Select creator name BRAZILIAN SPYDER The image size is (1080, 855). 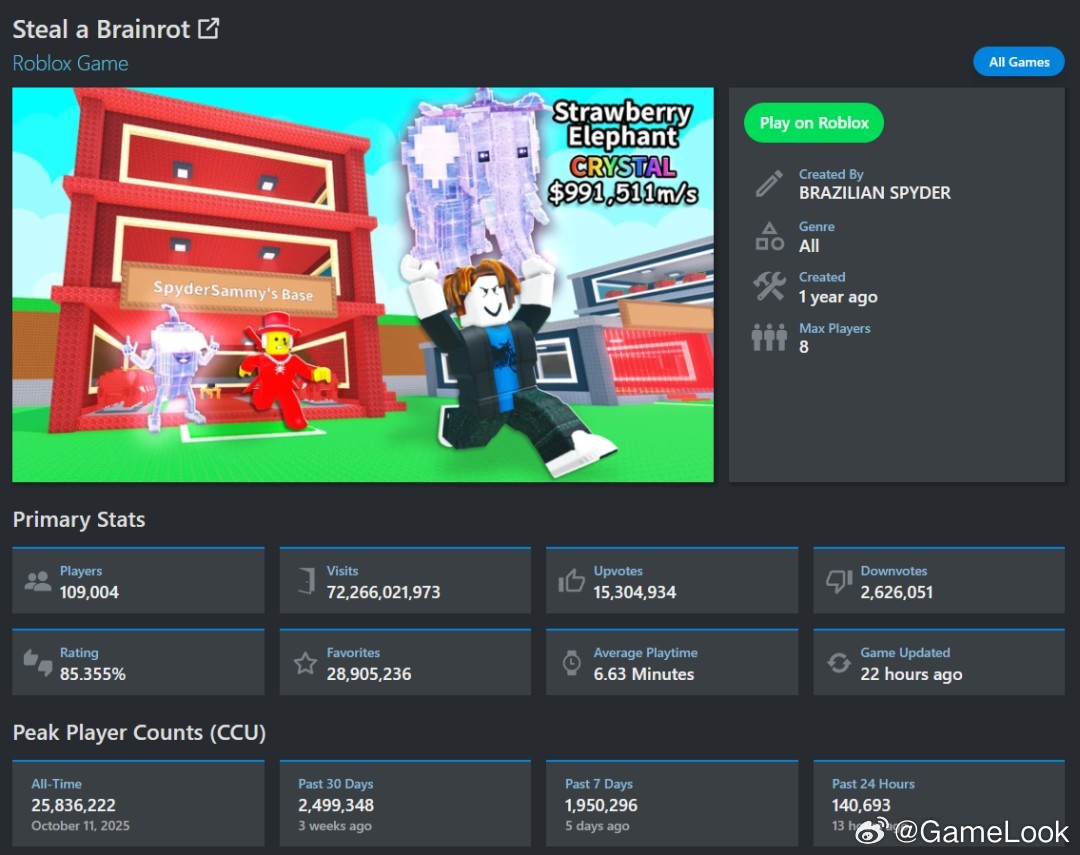pyautogui.click(x=875, y=193)
